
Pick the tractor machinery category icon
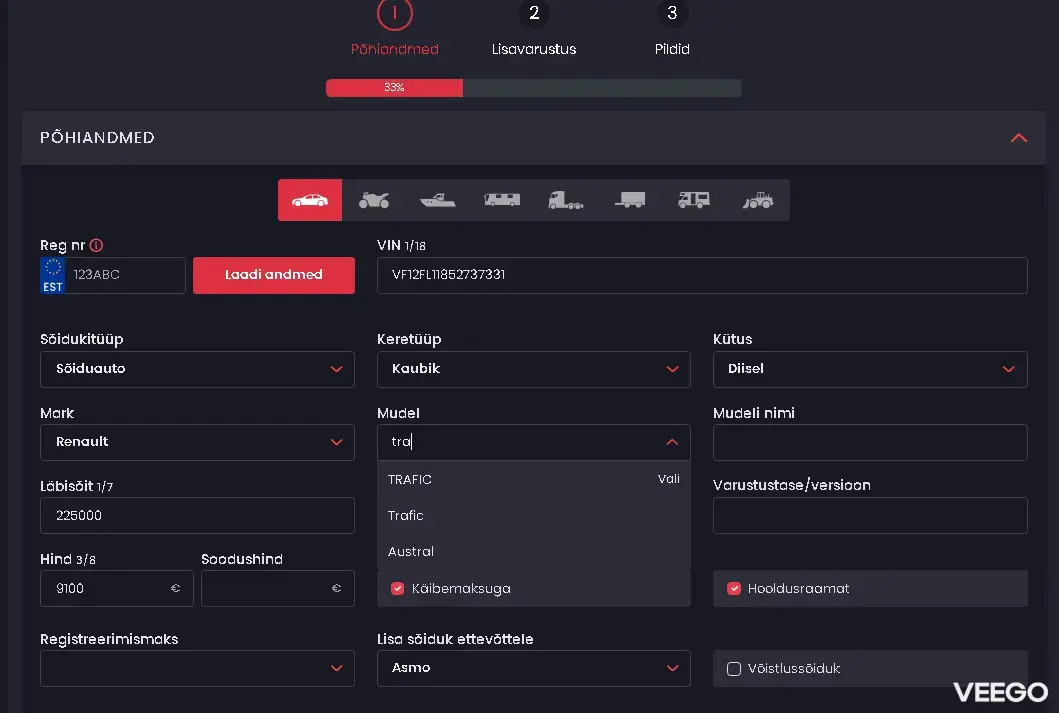click(757, 200)
